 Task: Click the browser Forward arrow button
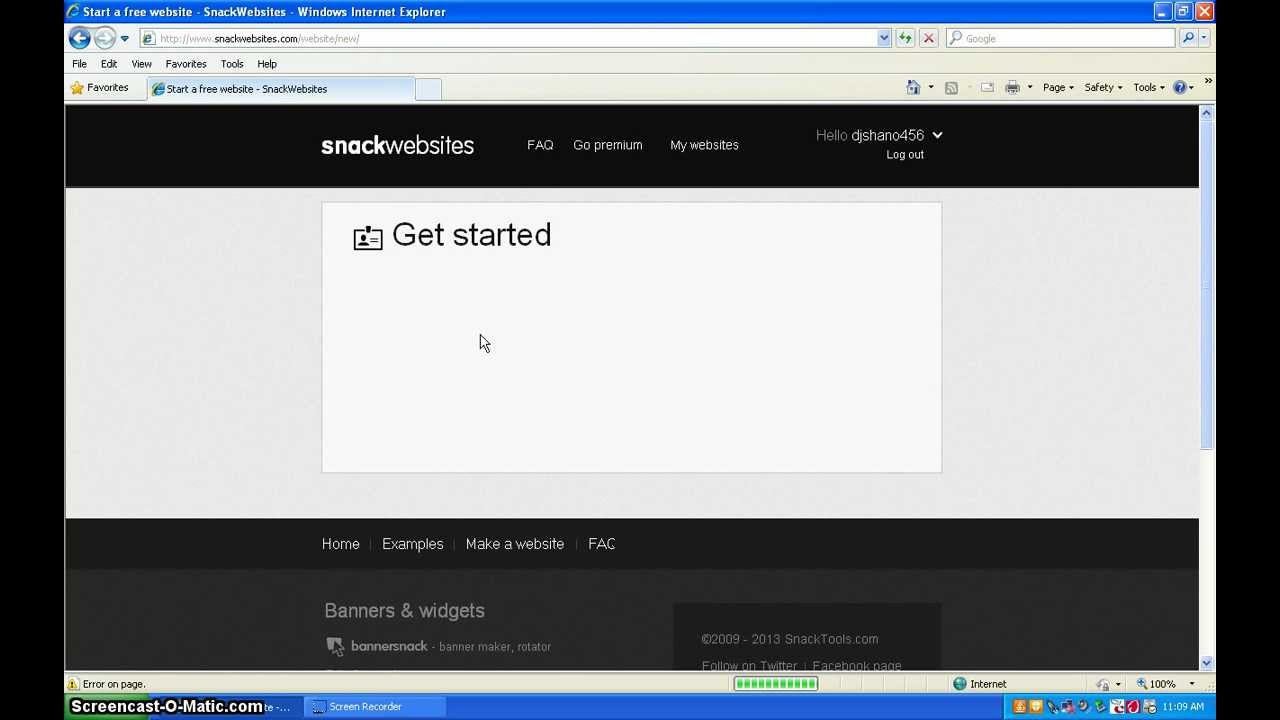click(x=105, y=39)
